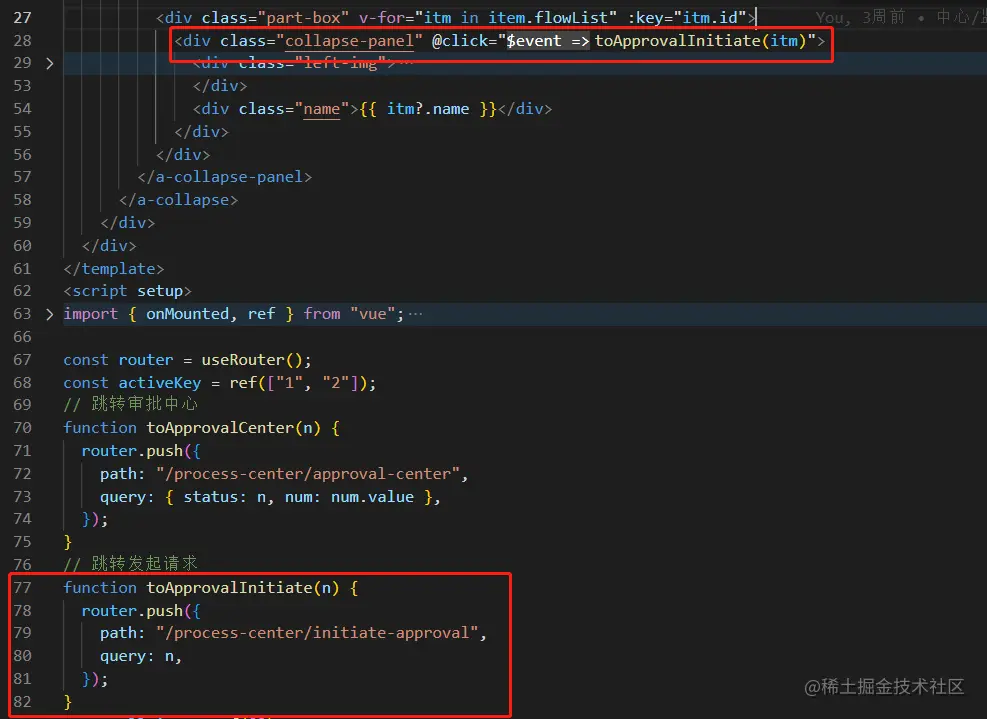Click the useRouter() call
This screenshot has width=987, height=719.
(252, 360)
